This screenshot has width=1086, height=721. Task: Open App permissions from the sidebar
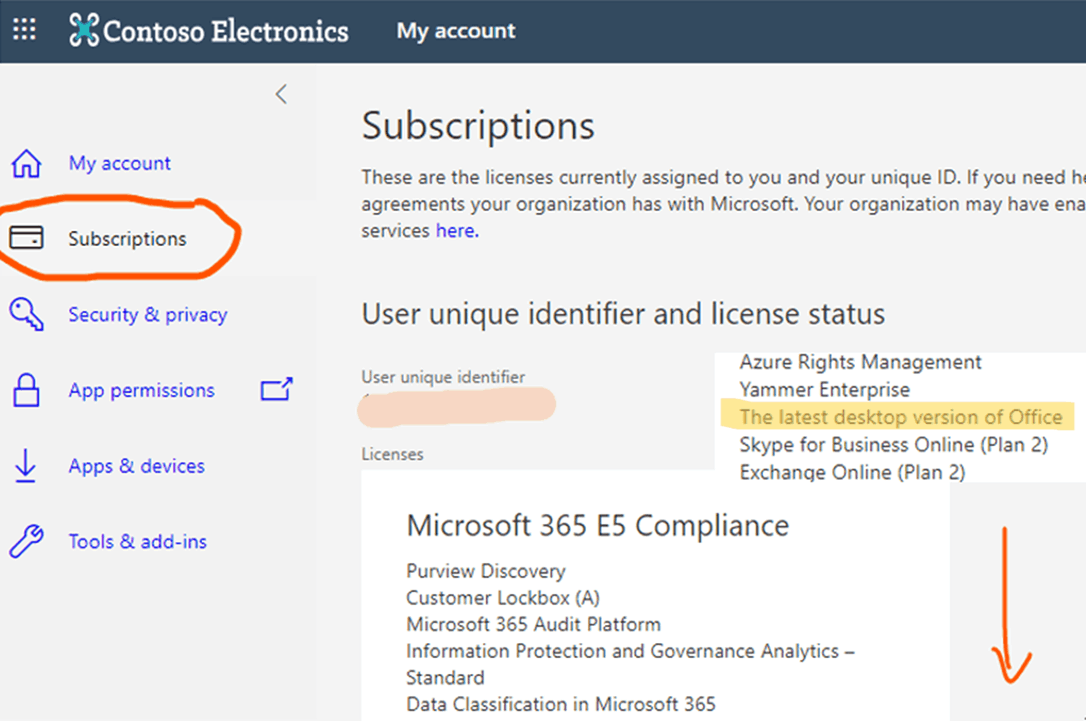pos(141,390)
